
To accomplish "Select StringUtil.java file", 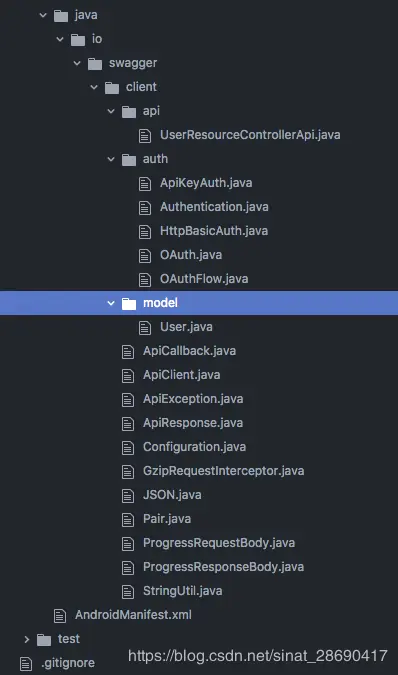I will pyautogui.click(x=183, y=591).
